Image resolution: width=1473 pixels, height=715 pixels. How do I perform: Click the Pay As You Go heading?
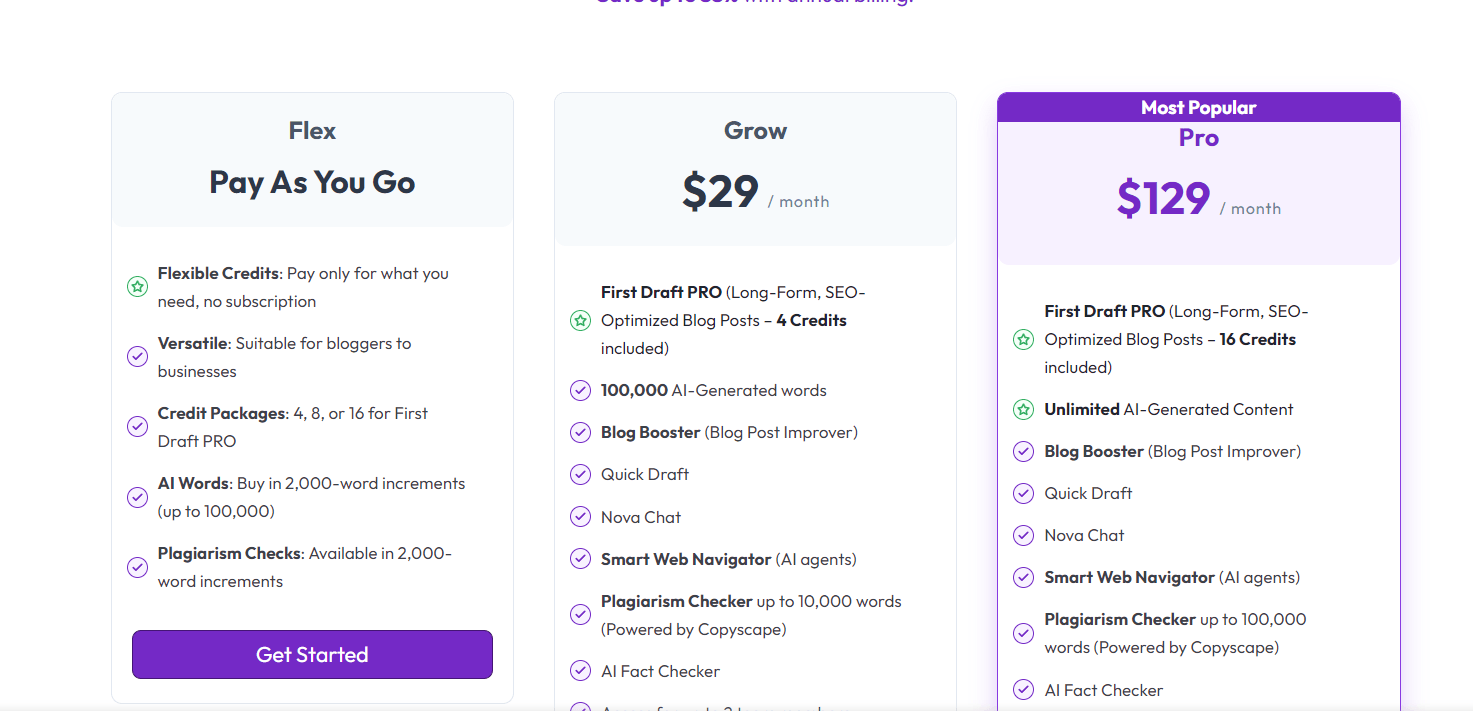312,182
